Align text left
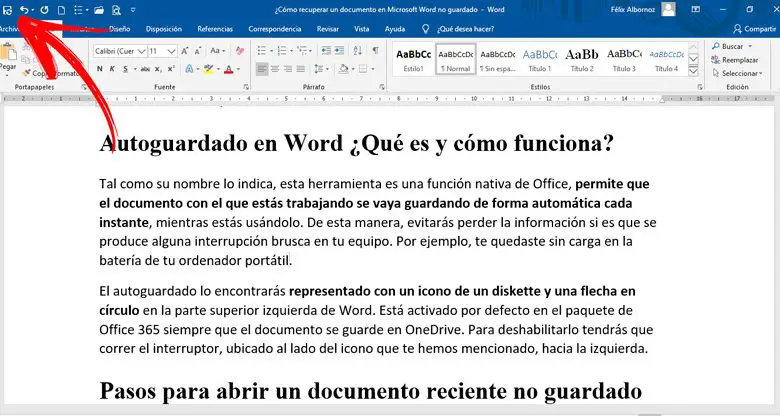Viewport: 780px width, 416px height. [x=262, y=69]
